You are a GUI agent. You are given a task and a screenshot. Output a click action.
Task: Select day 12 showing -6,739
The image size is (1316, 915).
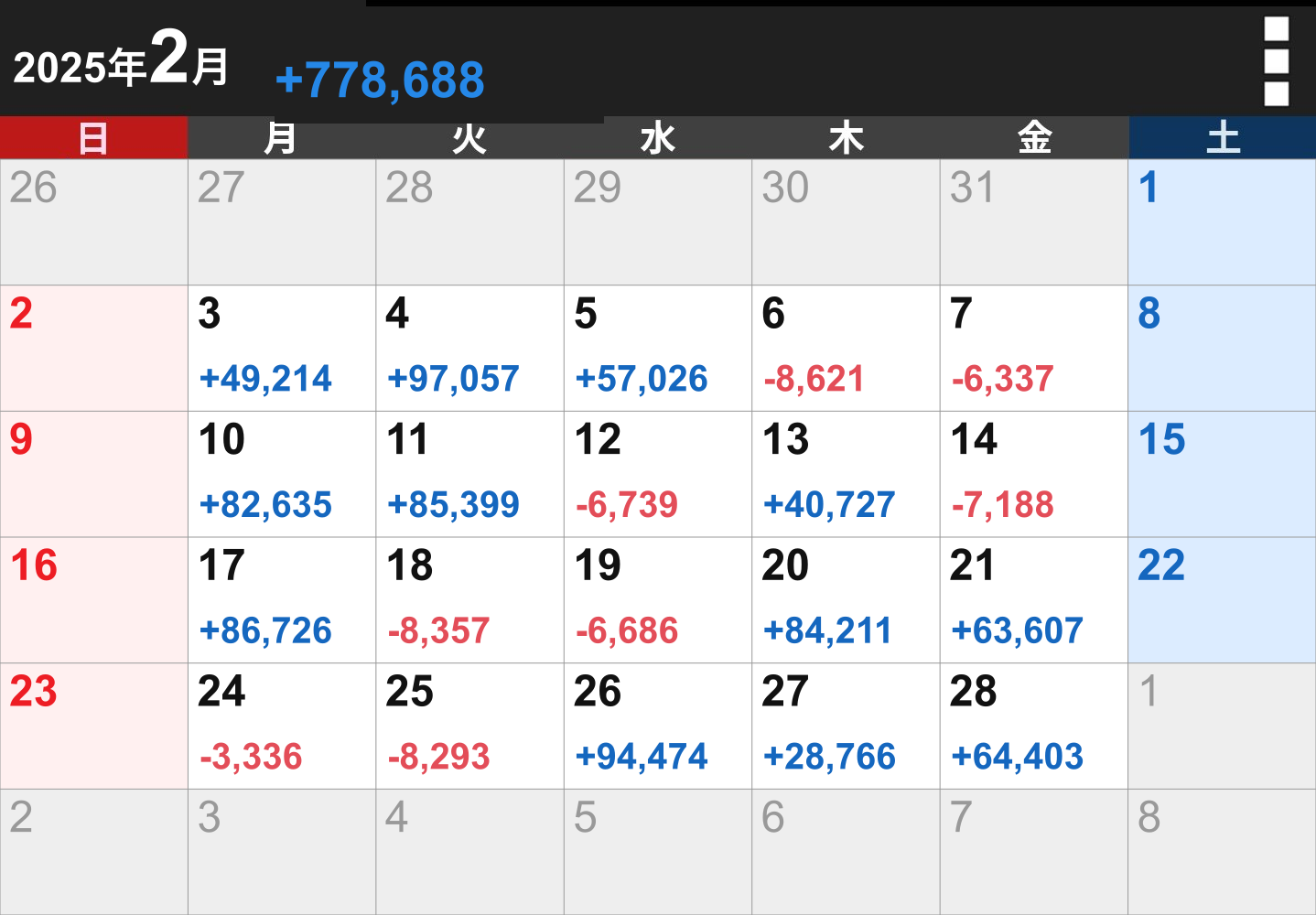pyautogui.click(x=658, y=474)
